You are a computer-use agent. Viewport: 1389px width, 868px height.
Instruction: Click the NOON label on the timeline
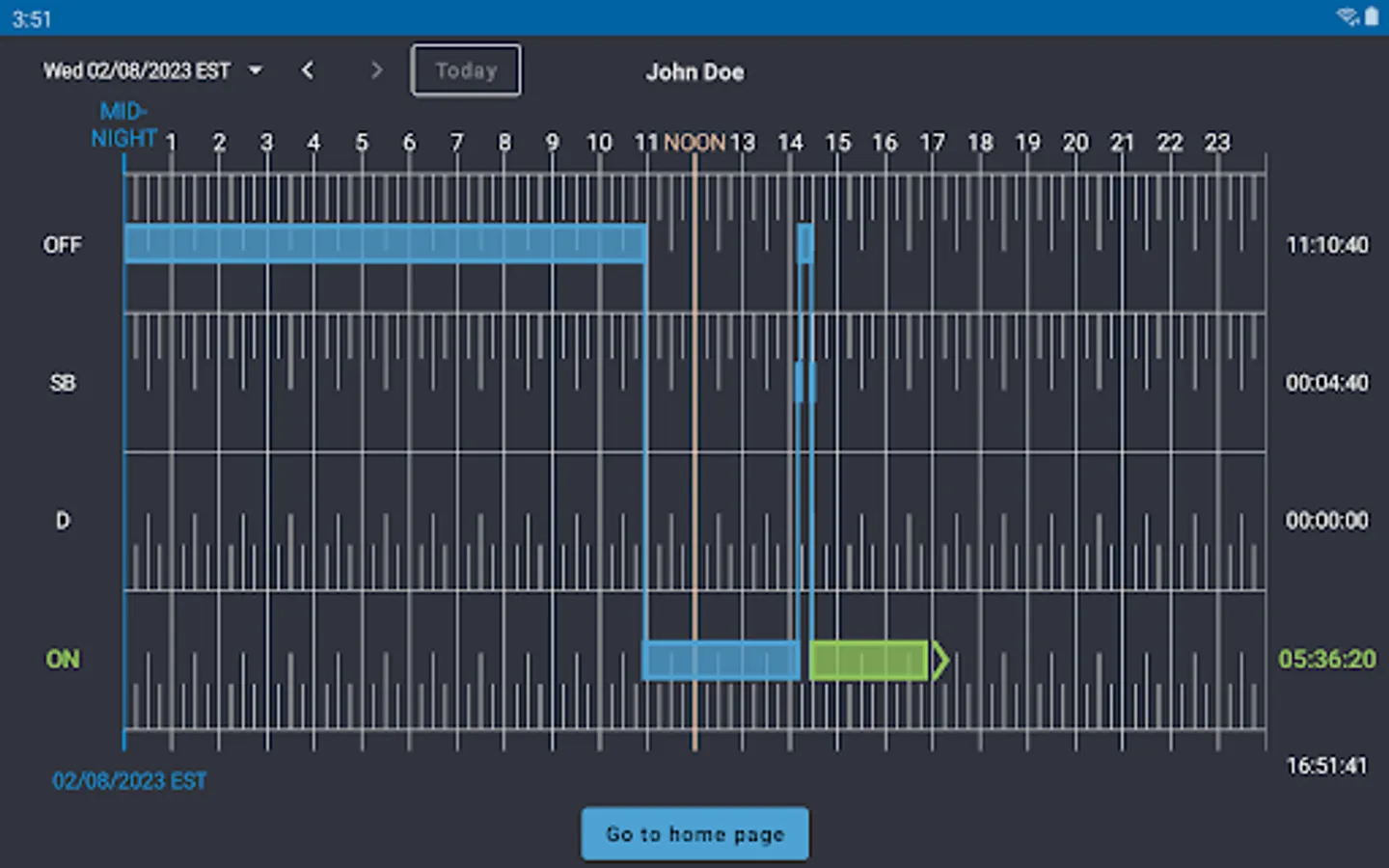695,142
